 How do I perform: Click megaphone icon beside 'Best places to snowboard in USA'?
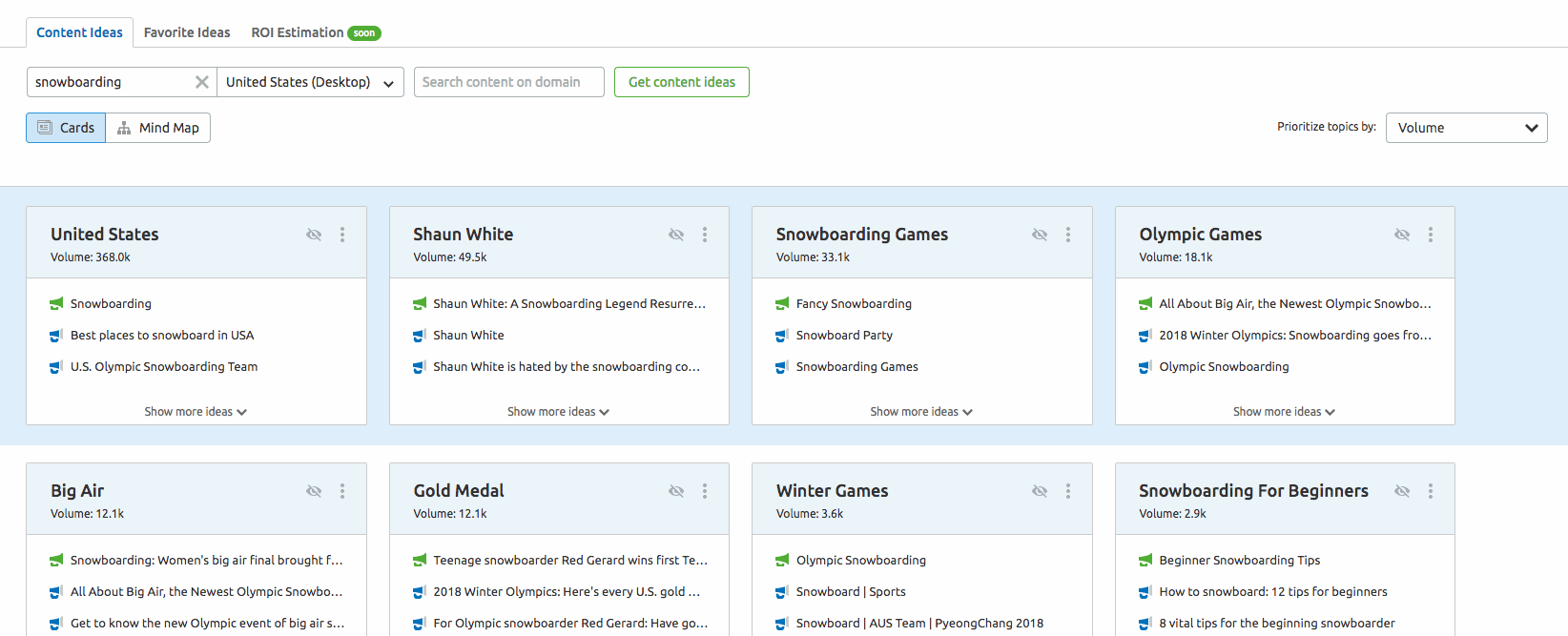[x=56, y=336]
